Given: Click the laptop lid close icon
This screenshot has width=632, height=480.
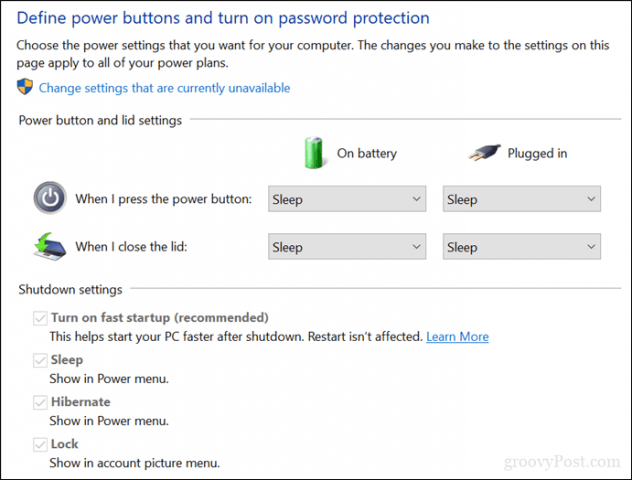Looking at the screenshot, I should (x=50, y=246).
